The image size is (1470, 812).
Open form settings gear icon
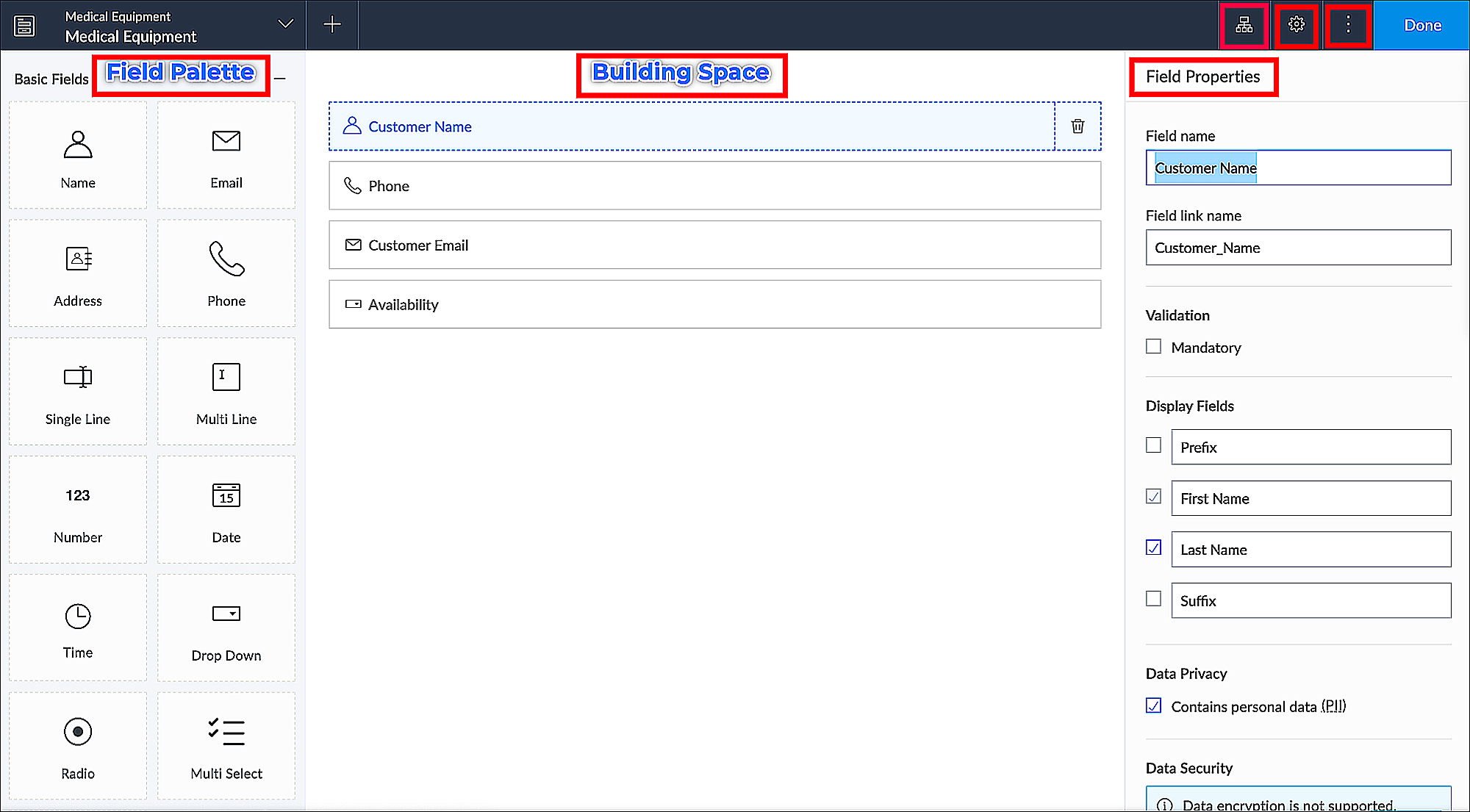(1296, 25)
